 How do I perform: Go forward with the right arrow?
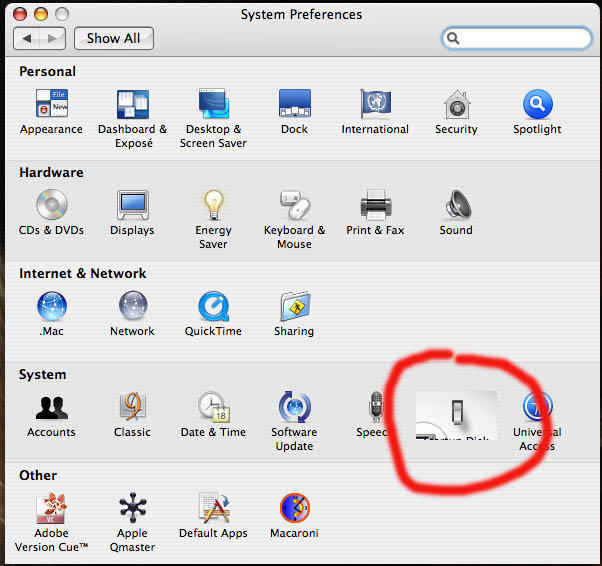pyautogui.click(x=53, y=38)
